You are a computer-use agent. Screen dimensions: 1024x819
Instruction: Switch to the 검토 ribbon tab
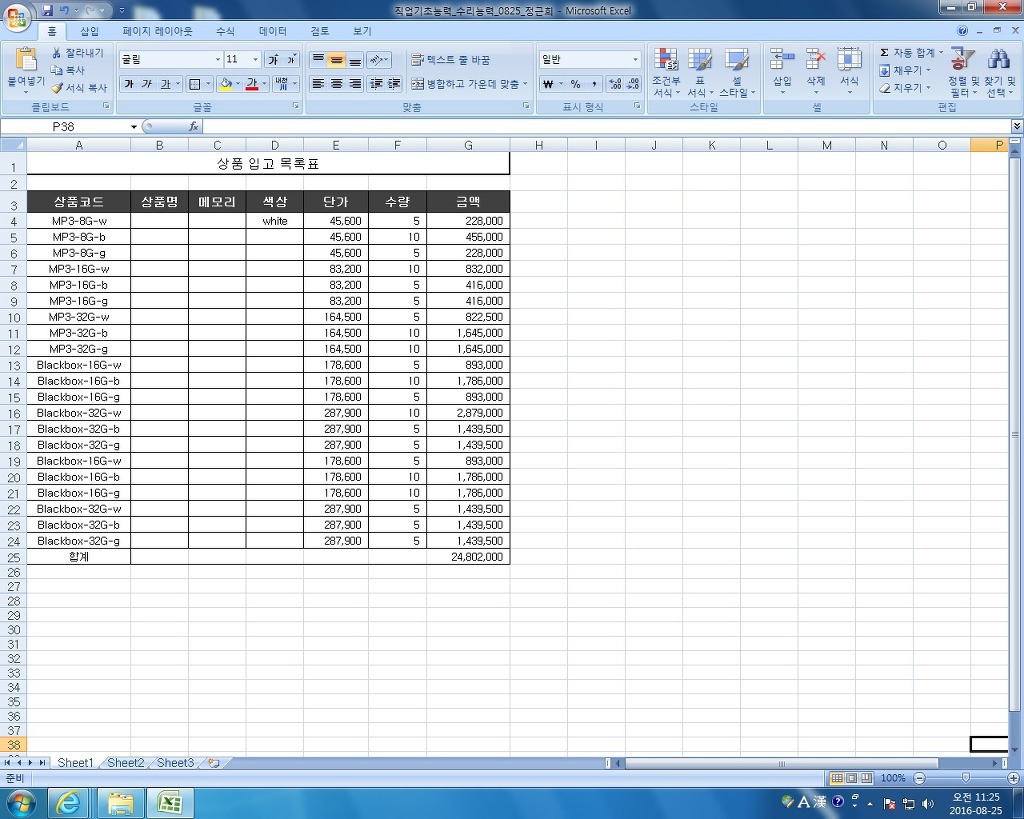pyautogui.click(x=320, y=31)
